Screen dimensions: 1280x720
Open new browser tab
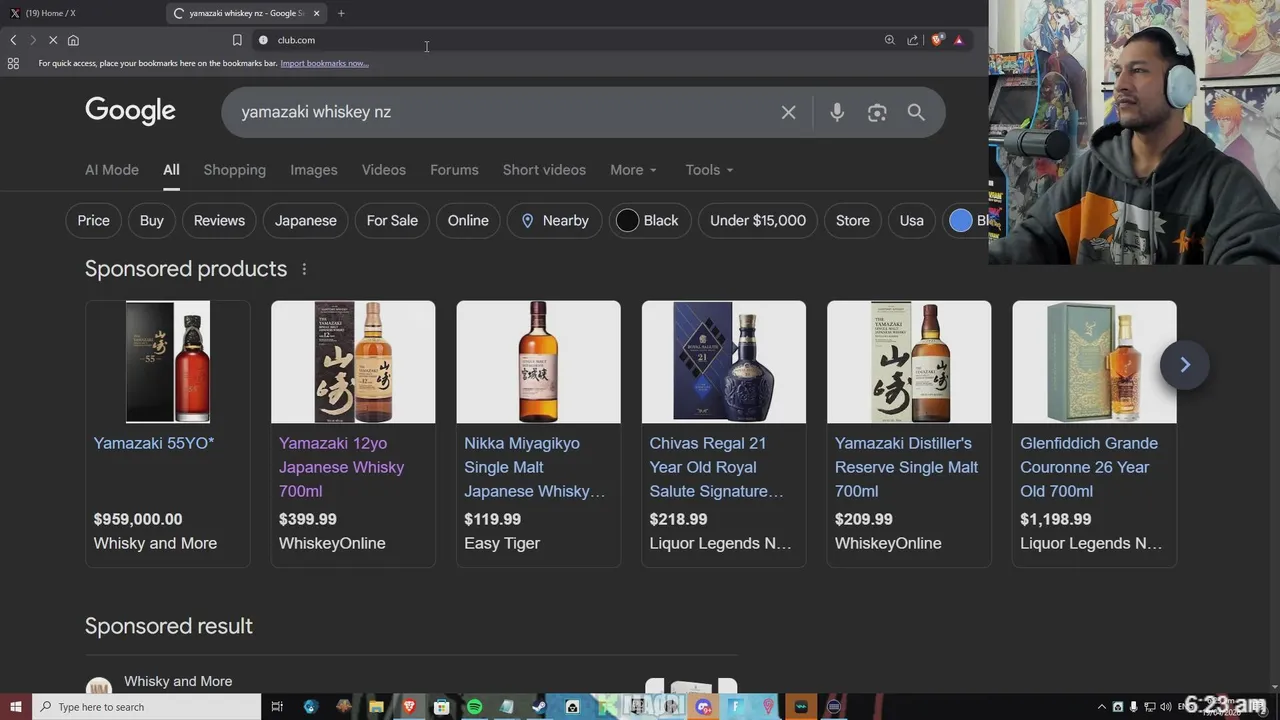pos(341,13)
